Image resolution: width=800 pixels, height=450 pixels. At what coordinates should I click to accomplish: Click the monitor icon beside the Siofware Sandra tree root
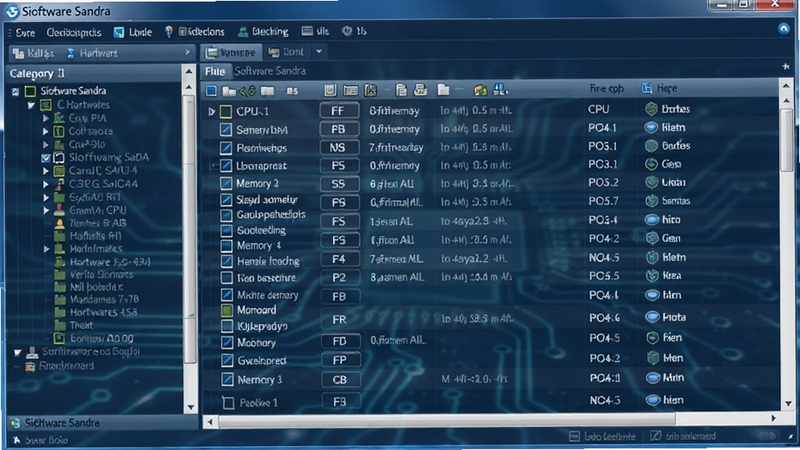tap(31, 91)
